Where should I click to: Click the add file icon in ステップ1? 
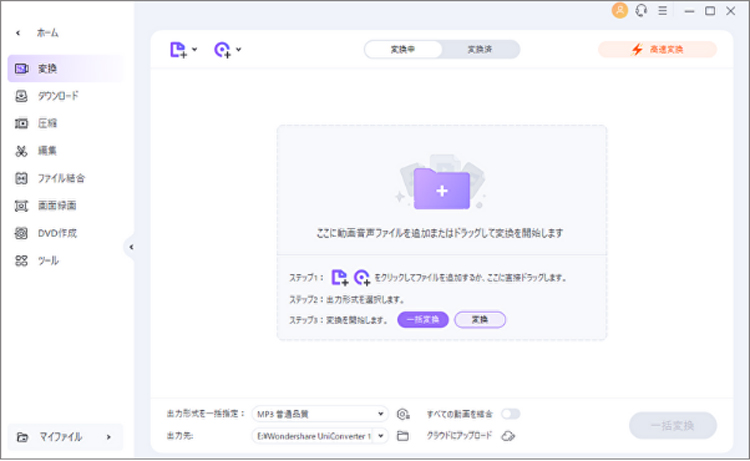point(340,277)
